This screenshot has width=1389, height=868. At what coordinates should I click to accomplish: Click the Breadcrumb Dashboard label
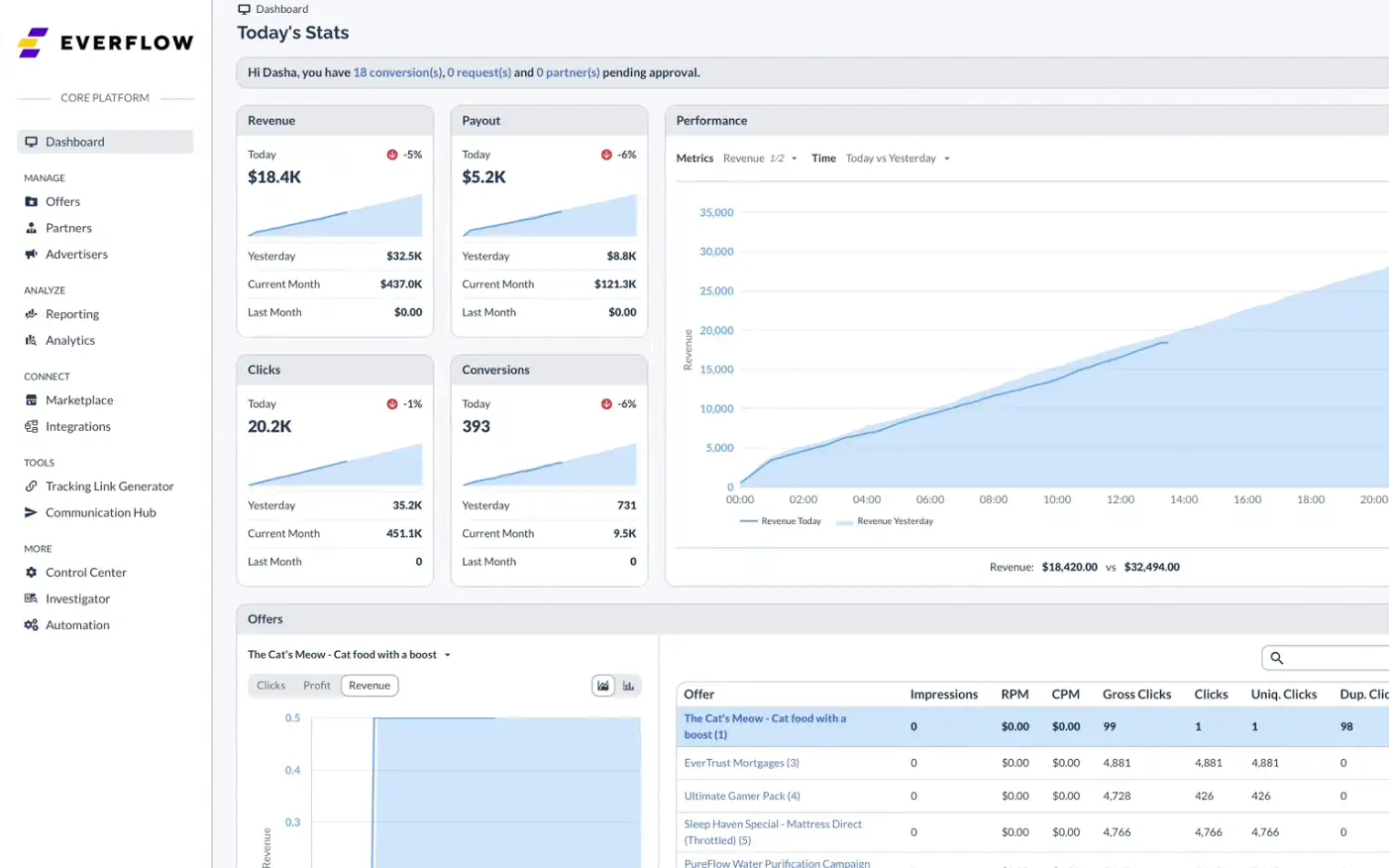tap(282, 9)
